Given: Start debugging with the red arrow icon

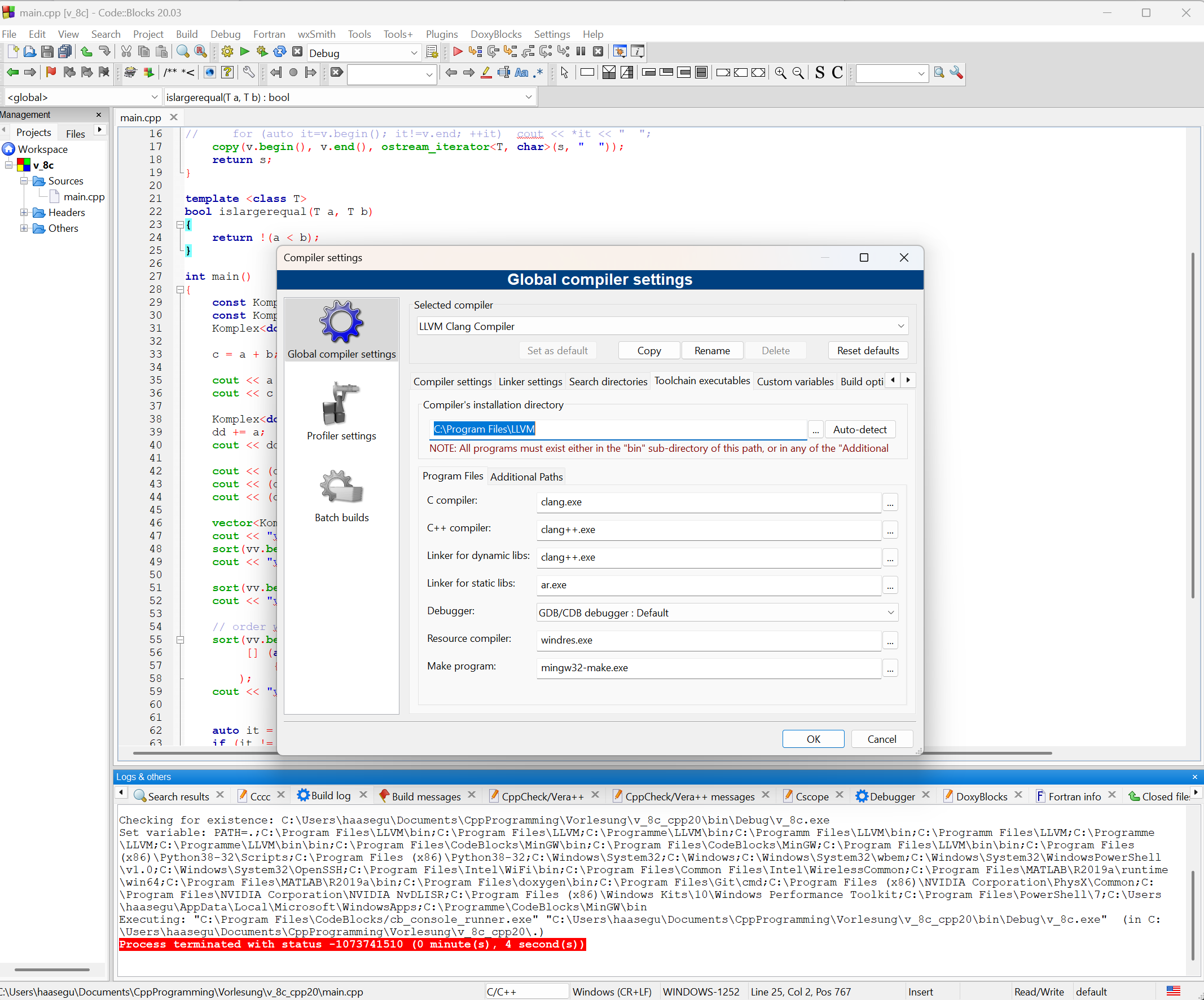Looking at the screenshot, I should coord(458,52).
